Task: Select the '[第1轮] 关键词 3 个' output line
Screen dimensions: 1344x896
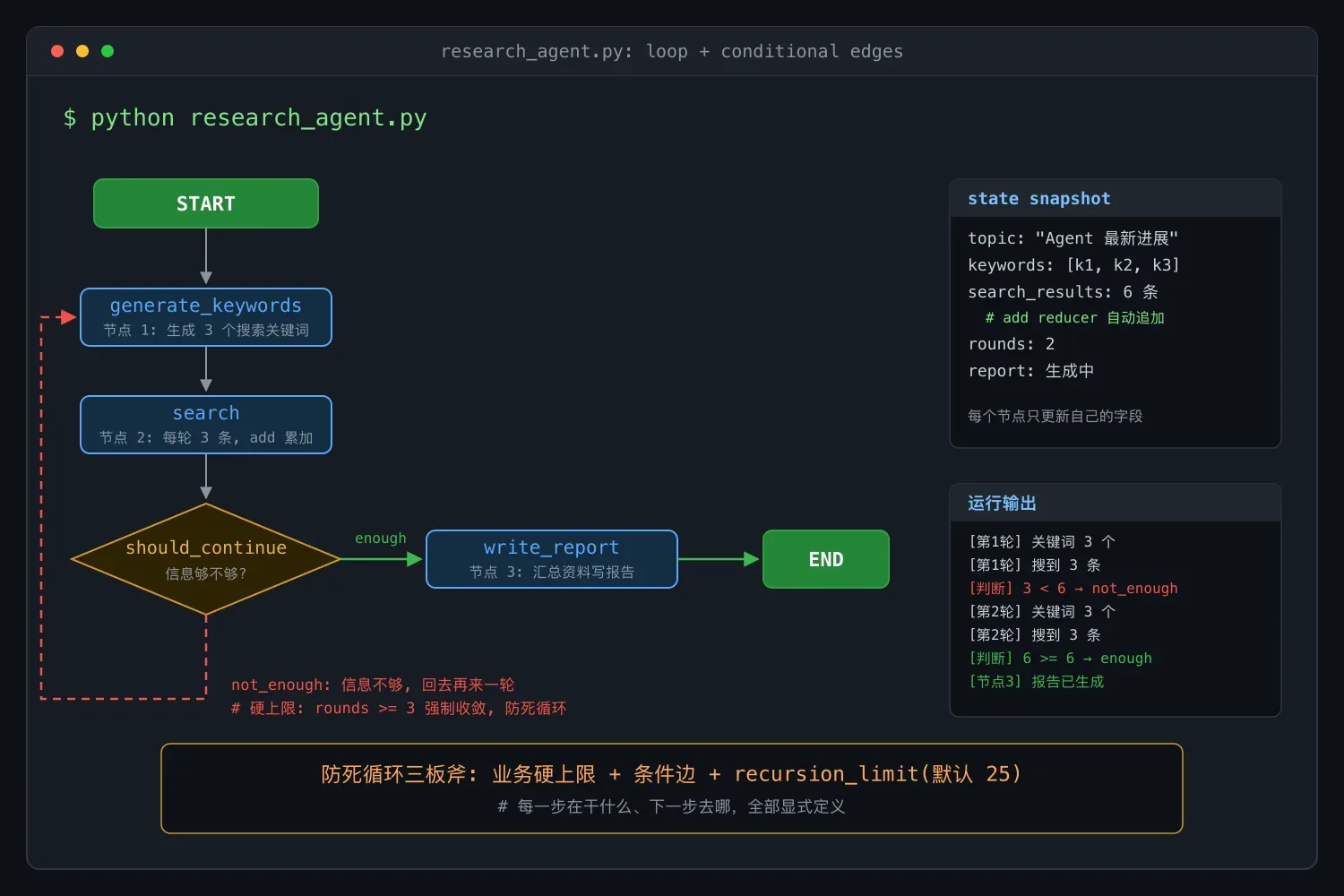Action: pyautogui.click(x=1042, y=541)
